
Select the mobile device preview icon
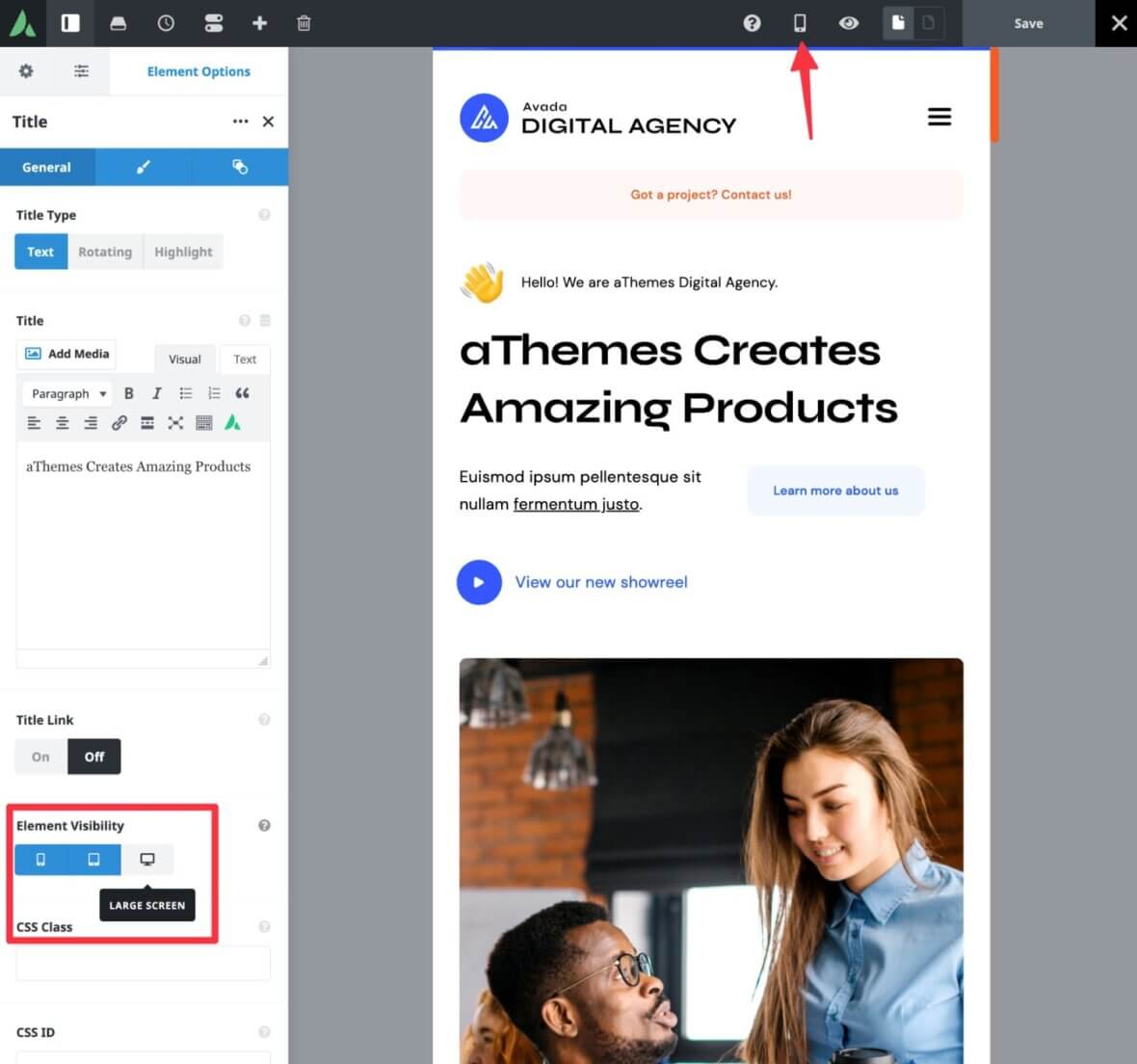pos(800,23)
